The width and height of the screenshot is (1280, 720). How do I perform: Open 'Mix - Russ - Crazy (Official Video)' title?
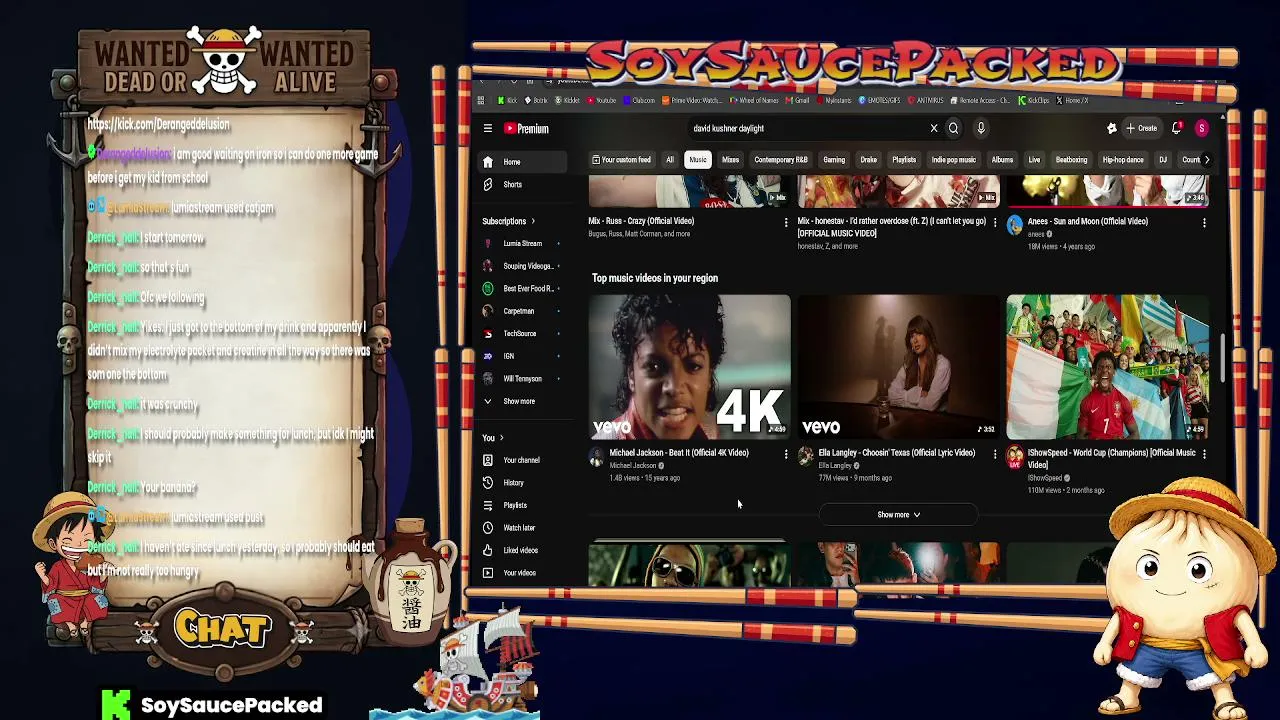point(641,221)
